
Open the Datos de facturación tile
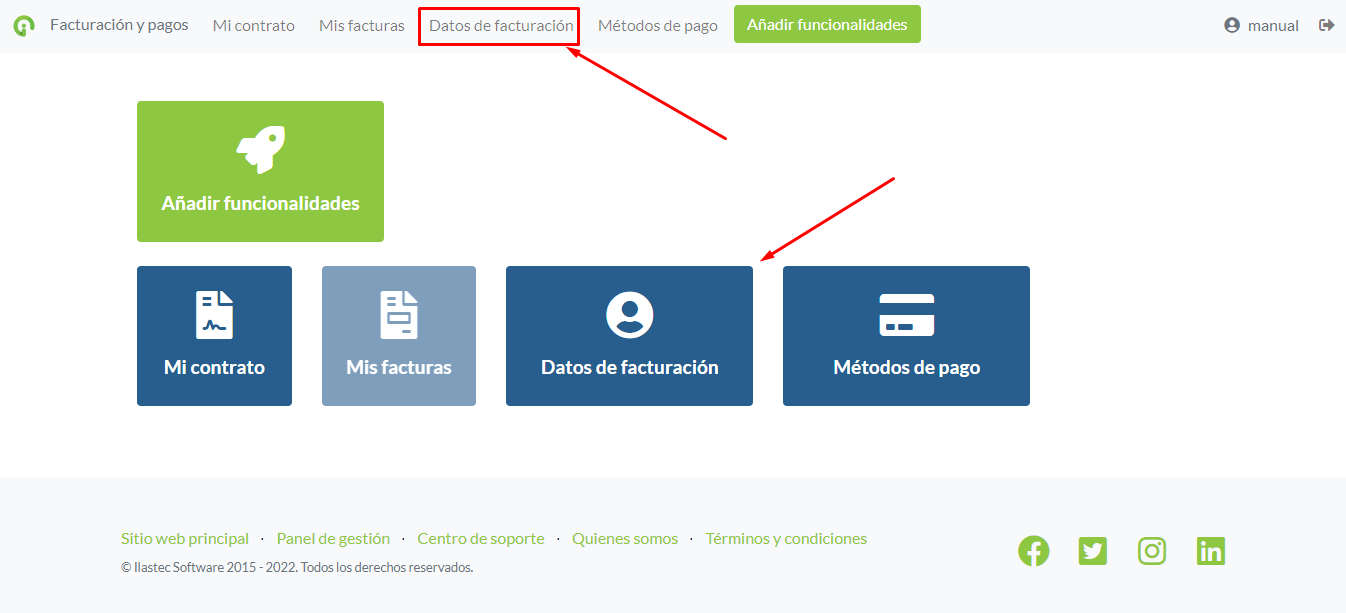click(629, 336)
